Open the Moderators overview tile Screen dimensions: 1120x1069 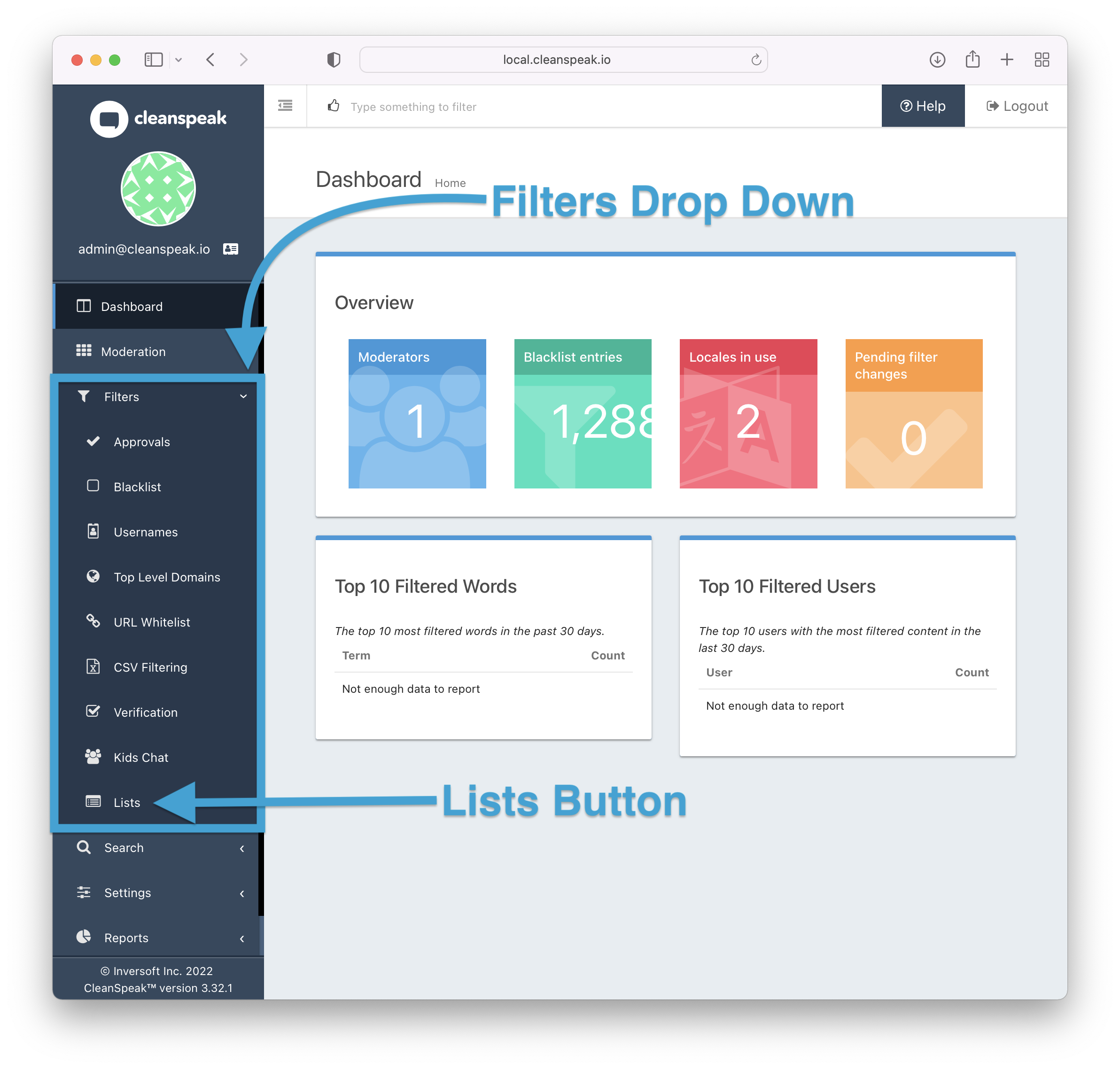point(417,414)
